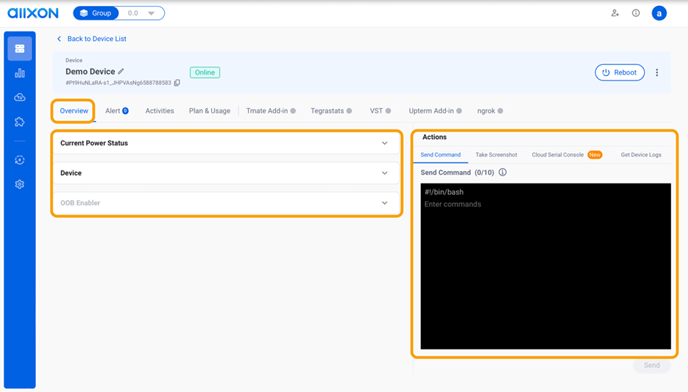Click into the bash command input area
The width and height of the screenshot is (688, 392).
(545, 266)
